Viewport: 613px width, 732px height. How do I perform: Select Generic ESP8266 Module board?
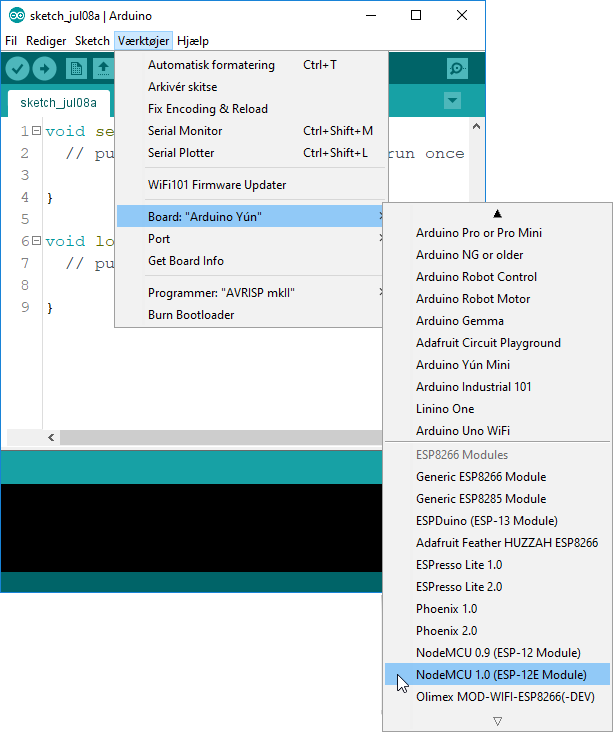coord(480,477)
